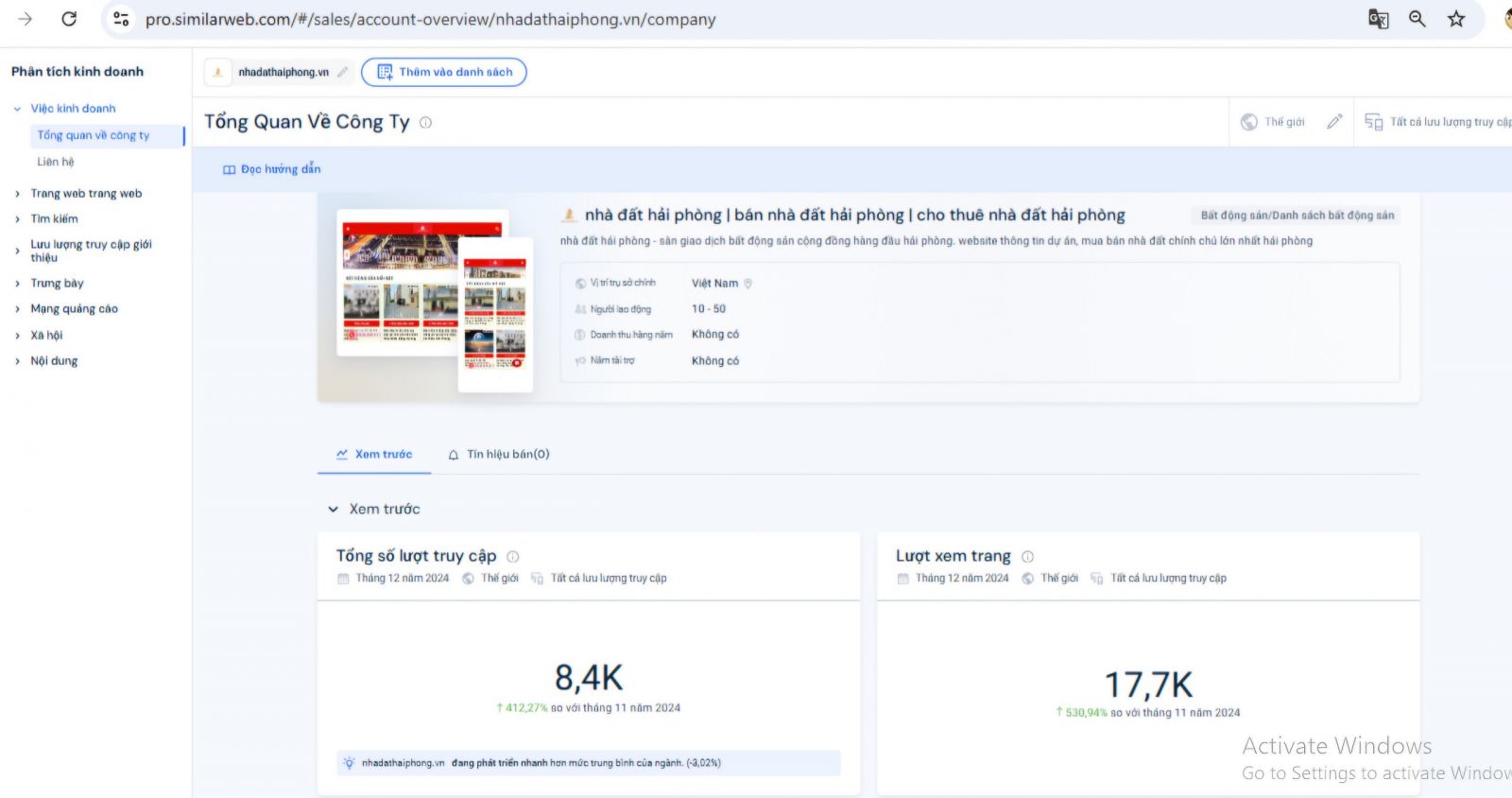The width and height of the screenshot is (1512, 798).
Task: Click info icon next to Lượt xem trang
Action: [1027, 557]
